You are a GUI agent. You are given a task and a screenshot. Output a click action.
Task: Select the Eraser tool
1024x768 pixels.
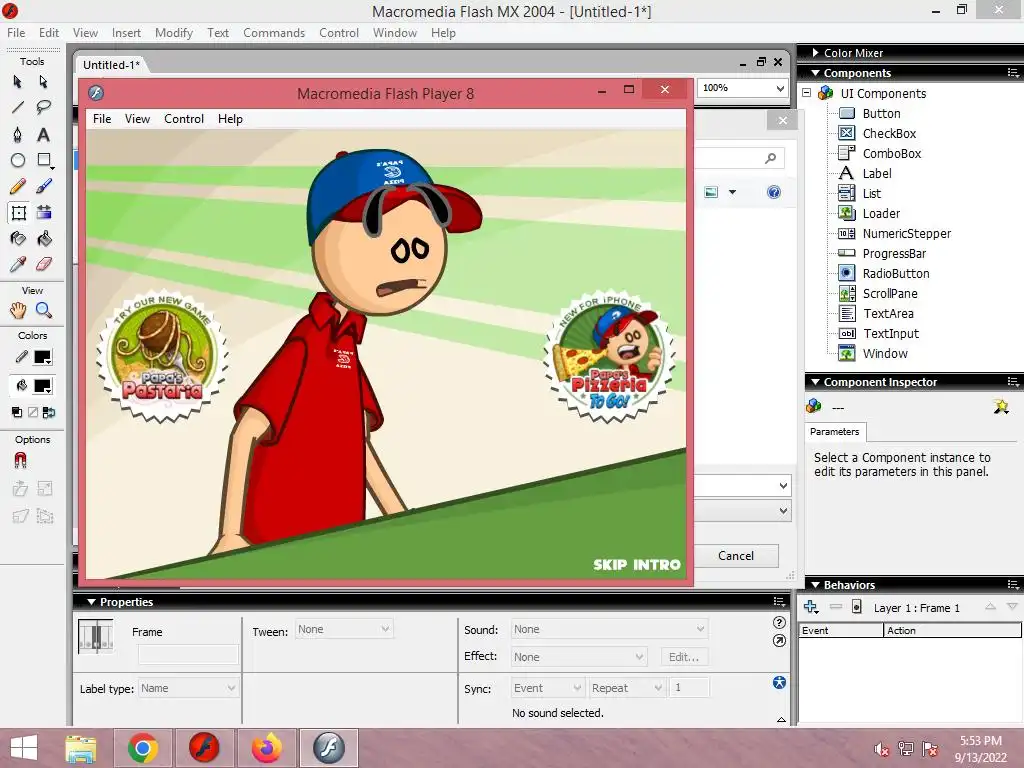[44, 264]
